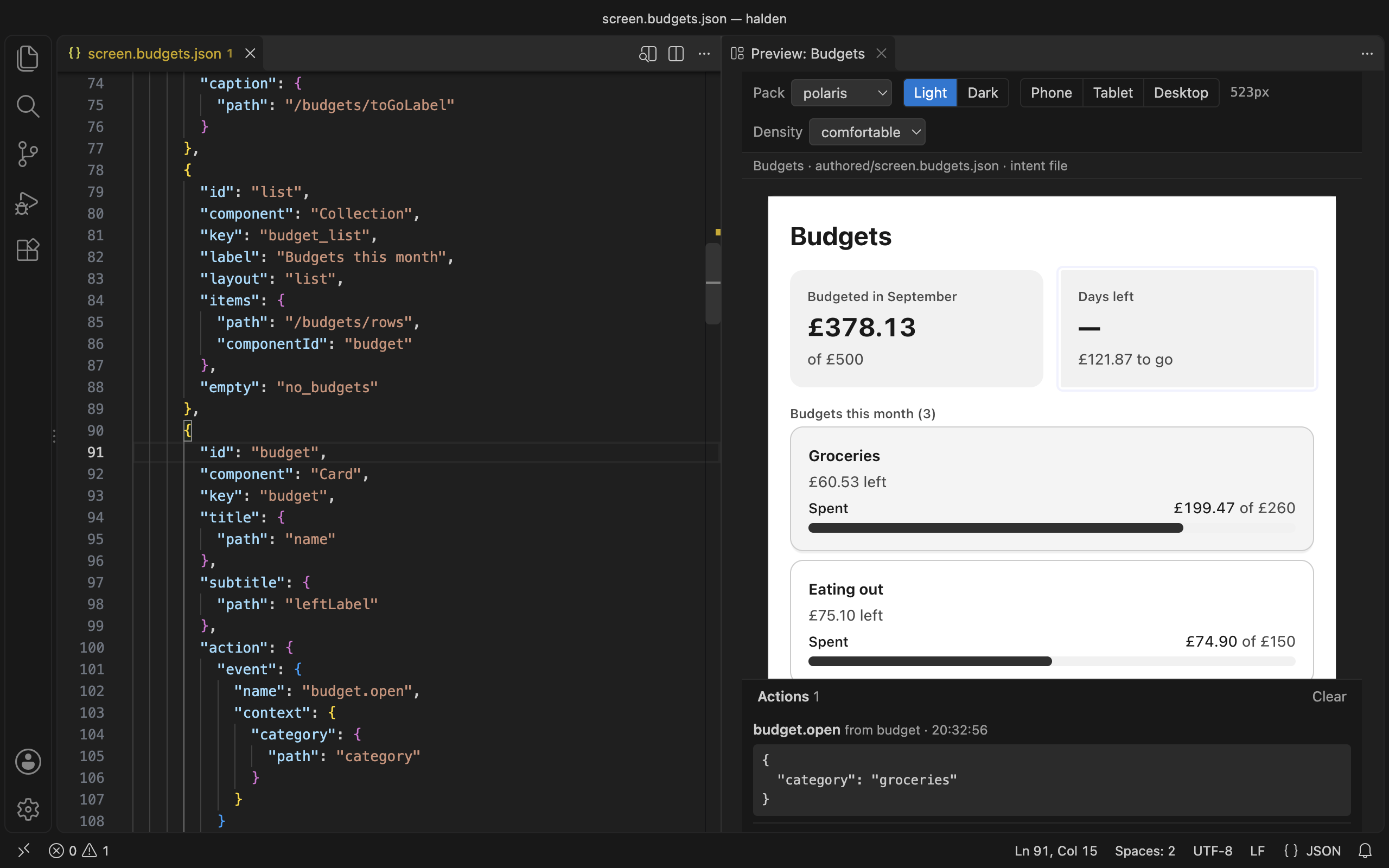Image resolution: width=1389 pixels, height=868 pixels.
Task: Click Spaces: 2 indentation in status bar
Action: (x=1144, y=850)
